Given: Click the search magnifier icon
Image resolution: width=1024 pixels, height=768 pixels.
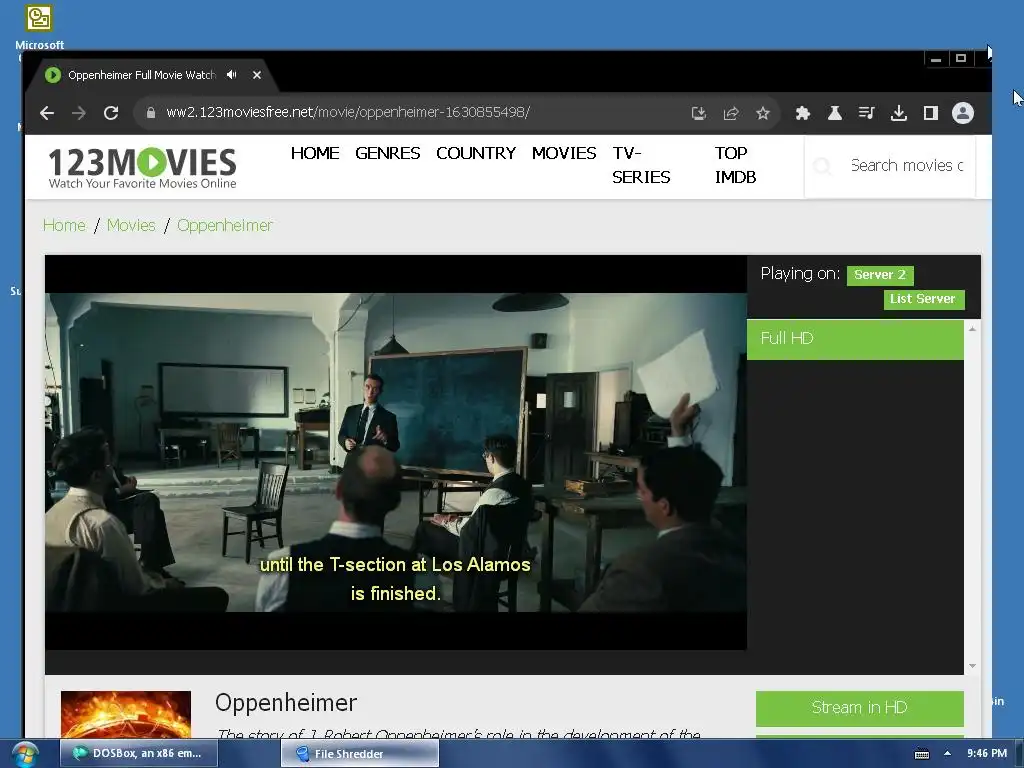Looking at the screenshot, I should tap(823, 166).
